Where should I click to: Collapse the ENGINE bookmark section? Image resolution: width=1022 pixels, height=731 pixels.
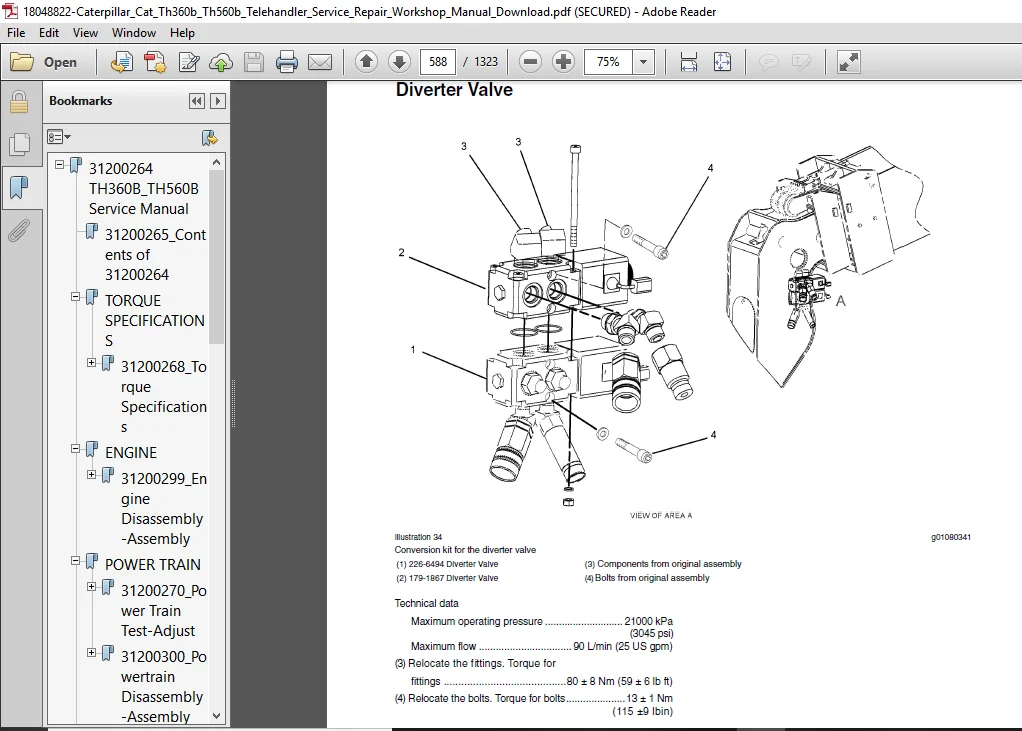tap(76, 449)
